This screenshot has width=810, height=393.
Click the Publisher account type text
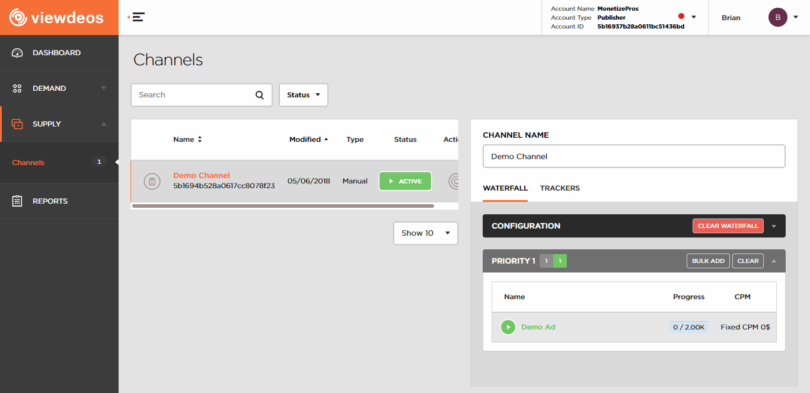[611, 18]
